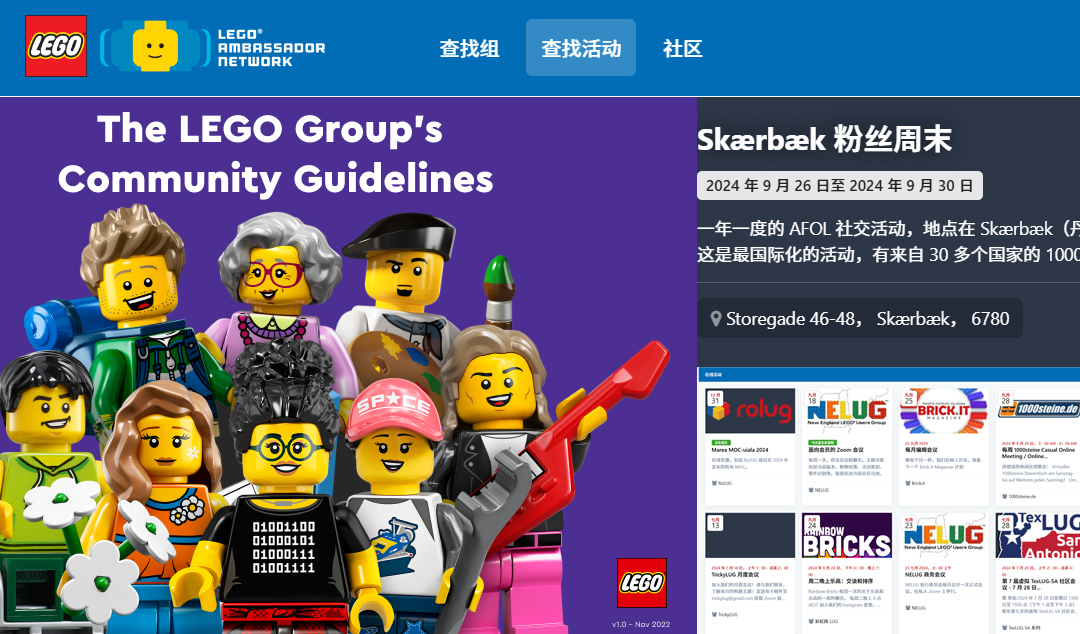1080x634 pixels.
Task: Open the 1000steine.de event card
Action: coord(1038,447)
